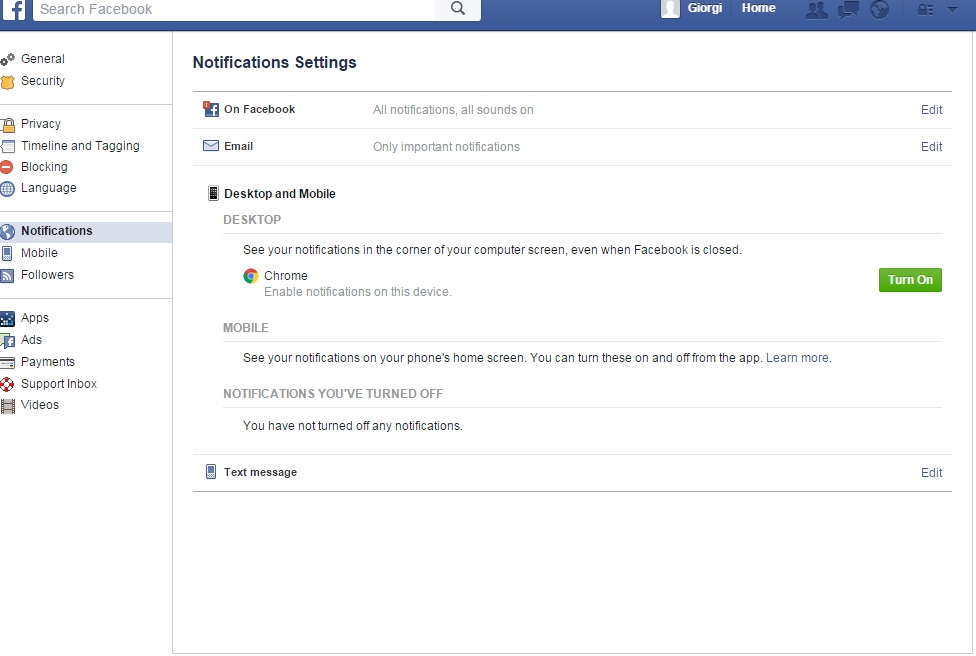Click the Giorgi profile picture
976x656 pixels.
[x=671, y=9]
